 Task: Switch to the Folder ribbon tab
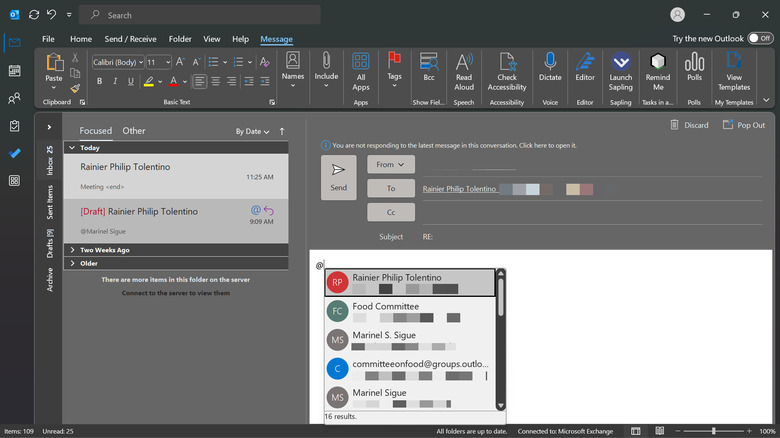tap(180, 39)
